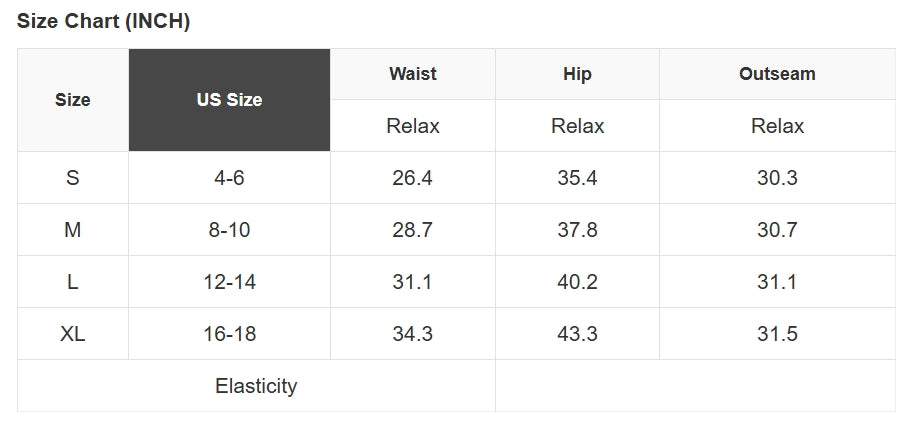Select waist measurement 34.3

pyautogui.click(x=412, y=334)
